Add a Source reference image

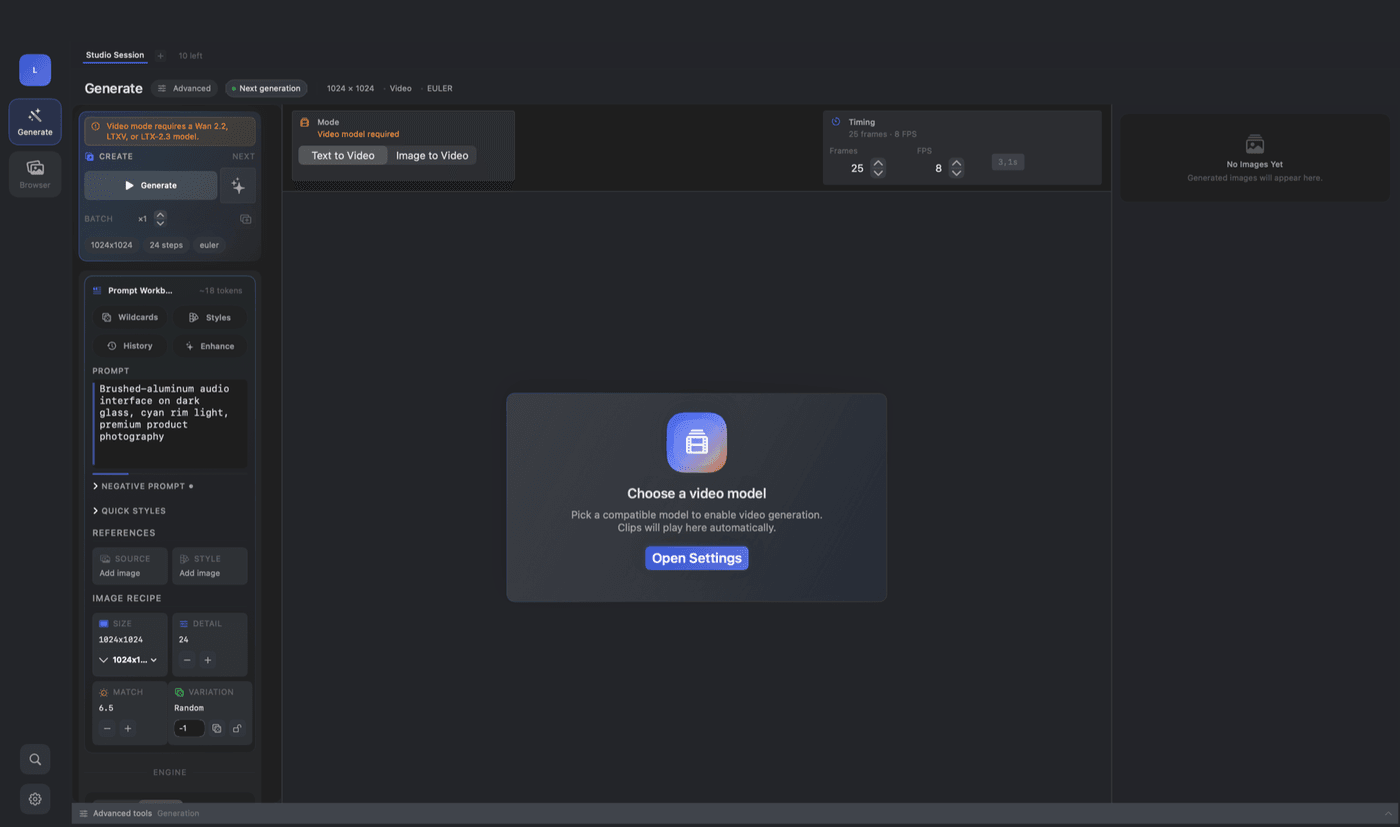click(x=130, y=566)
